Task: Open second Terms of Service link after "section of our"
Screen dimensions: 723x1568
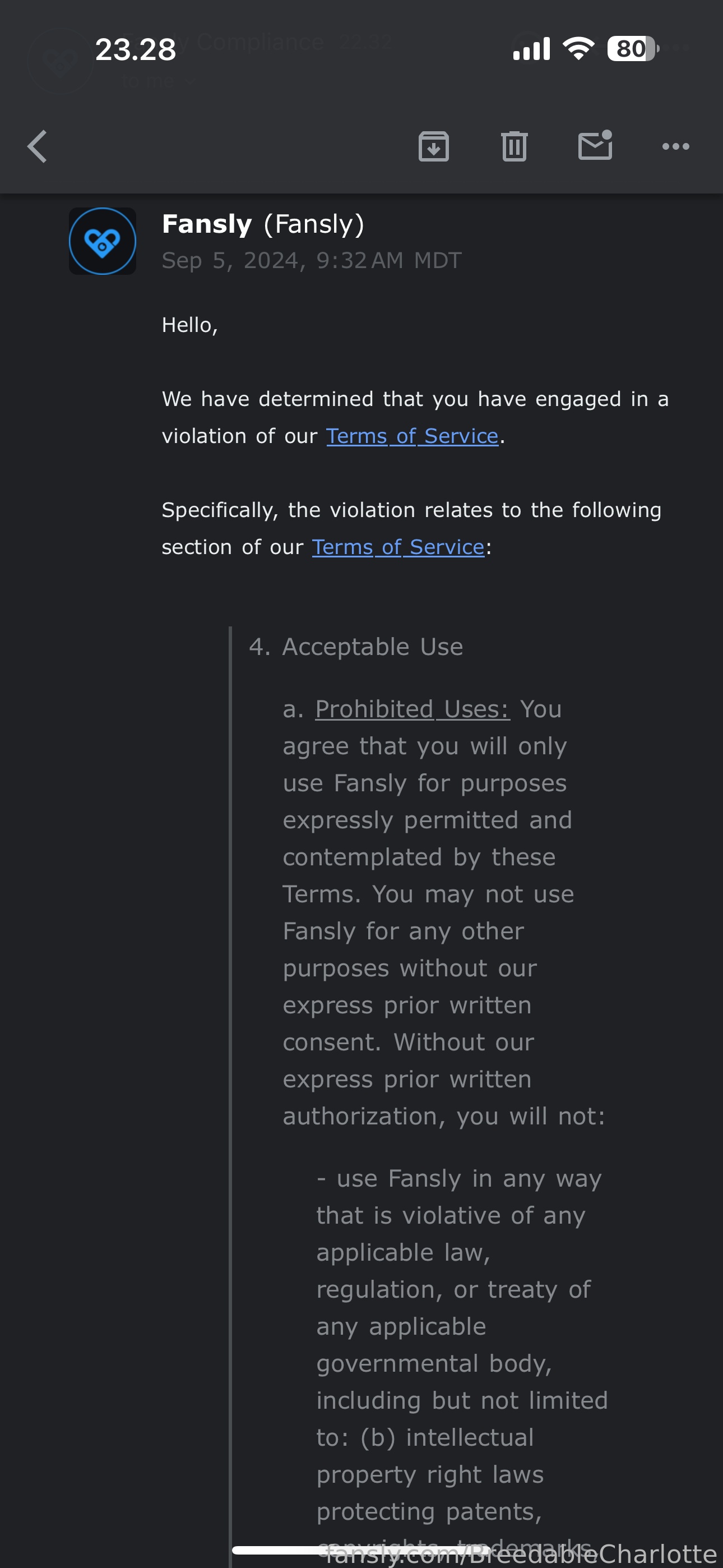Action: pyautogui.click(x=398, y=547)
